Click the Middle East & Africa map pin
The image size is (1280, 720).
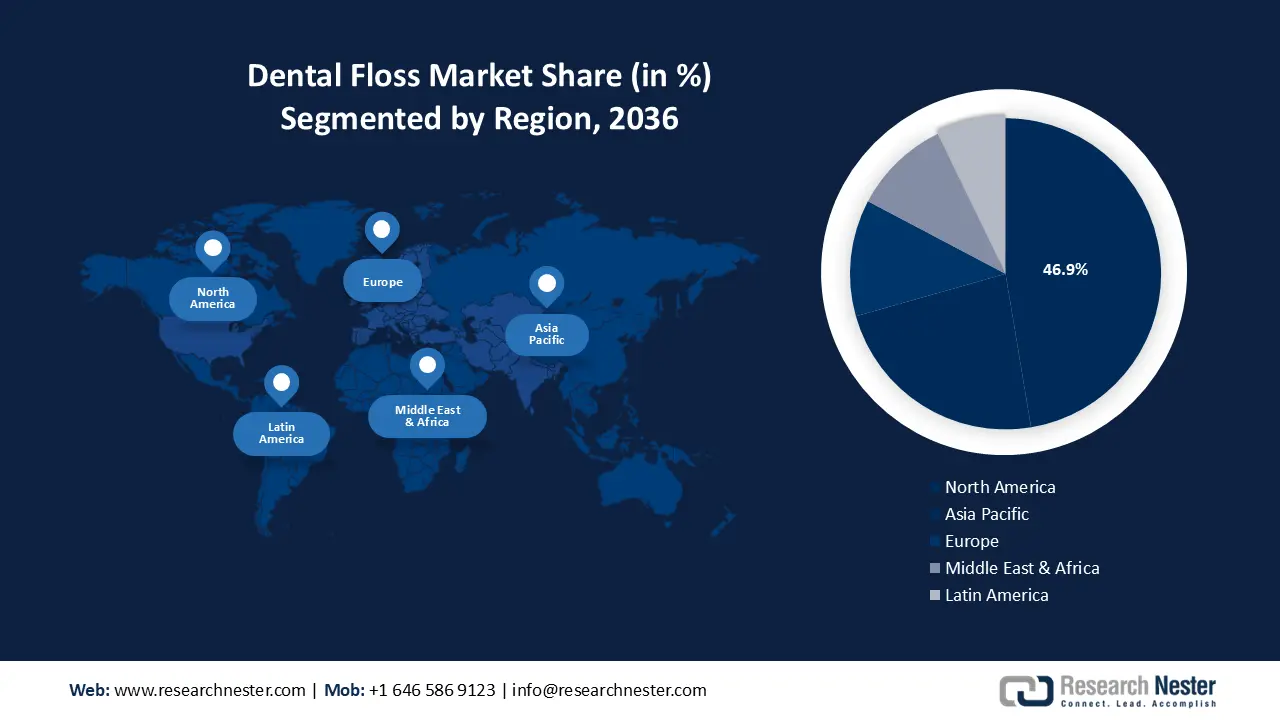(x=427, y=368)
